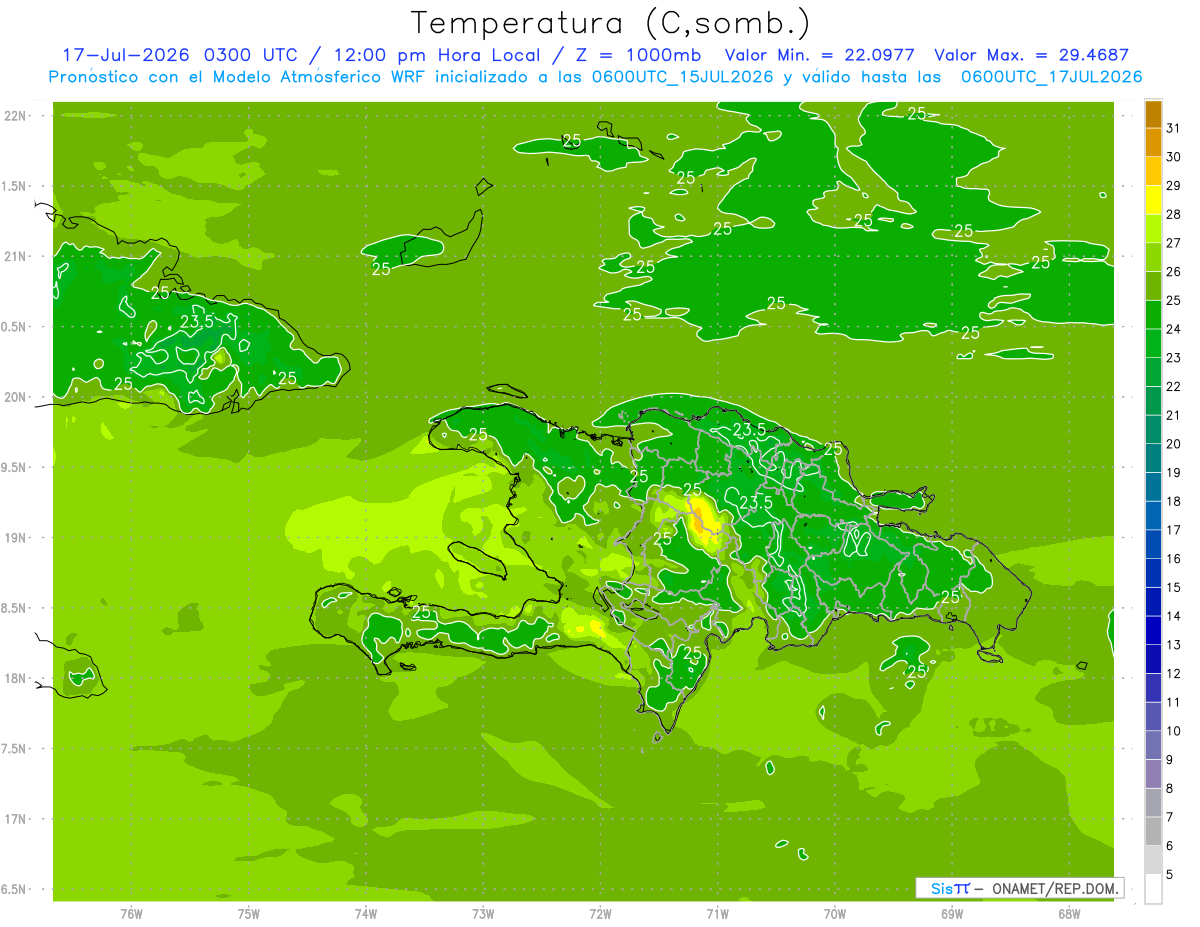
Task: Click legend value '6'
Action: [1170, 846]
